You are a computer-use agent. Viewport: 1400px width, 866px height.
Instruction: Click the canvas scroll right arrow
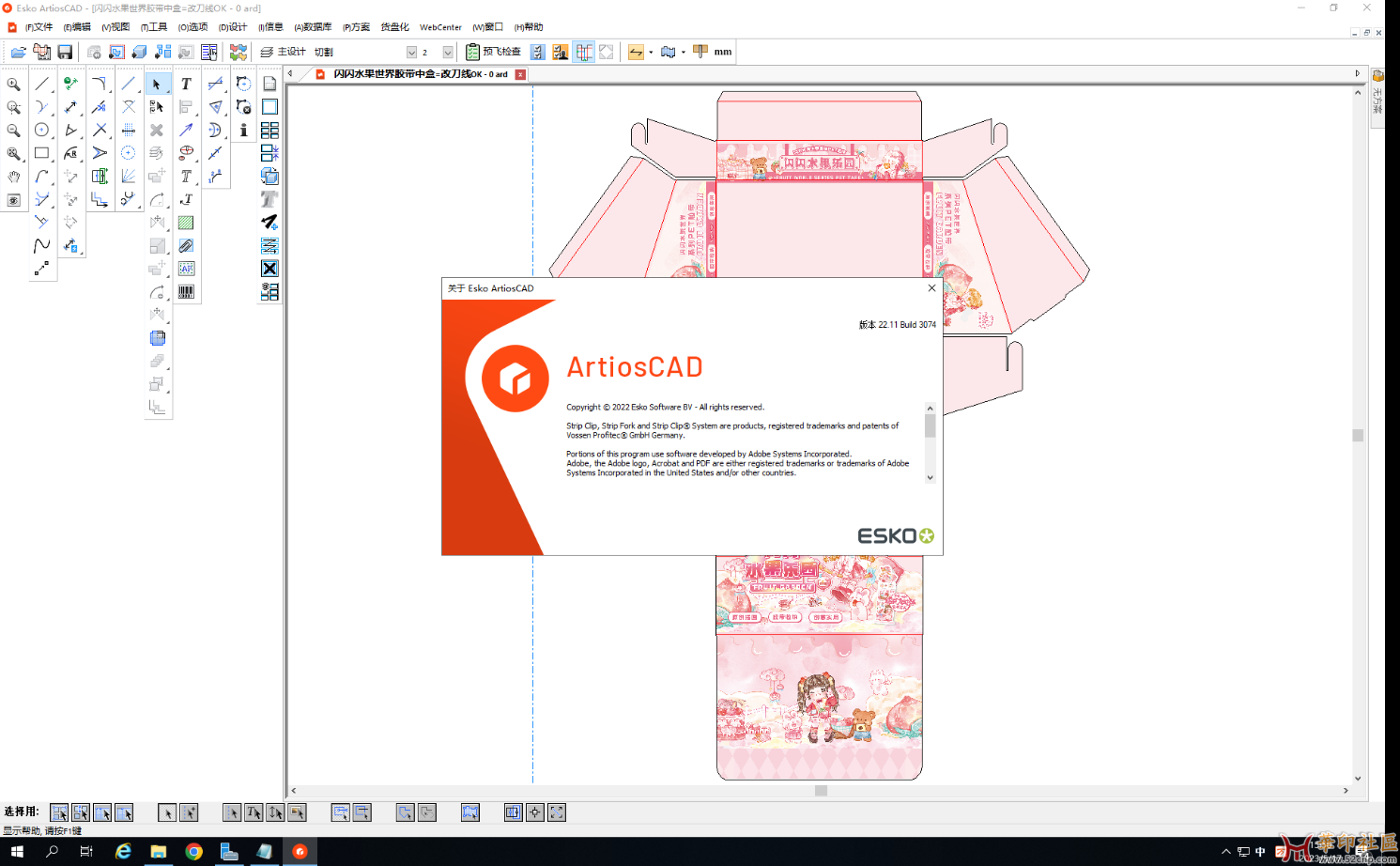coord(1346,791)
